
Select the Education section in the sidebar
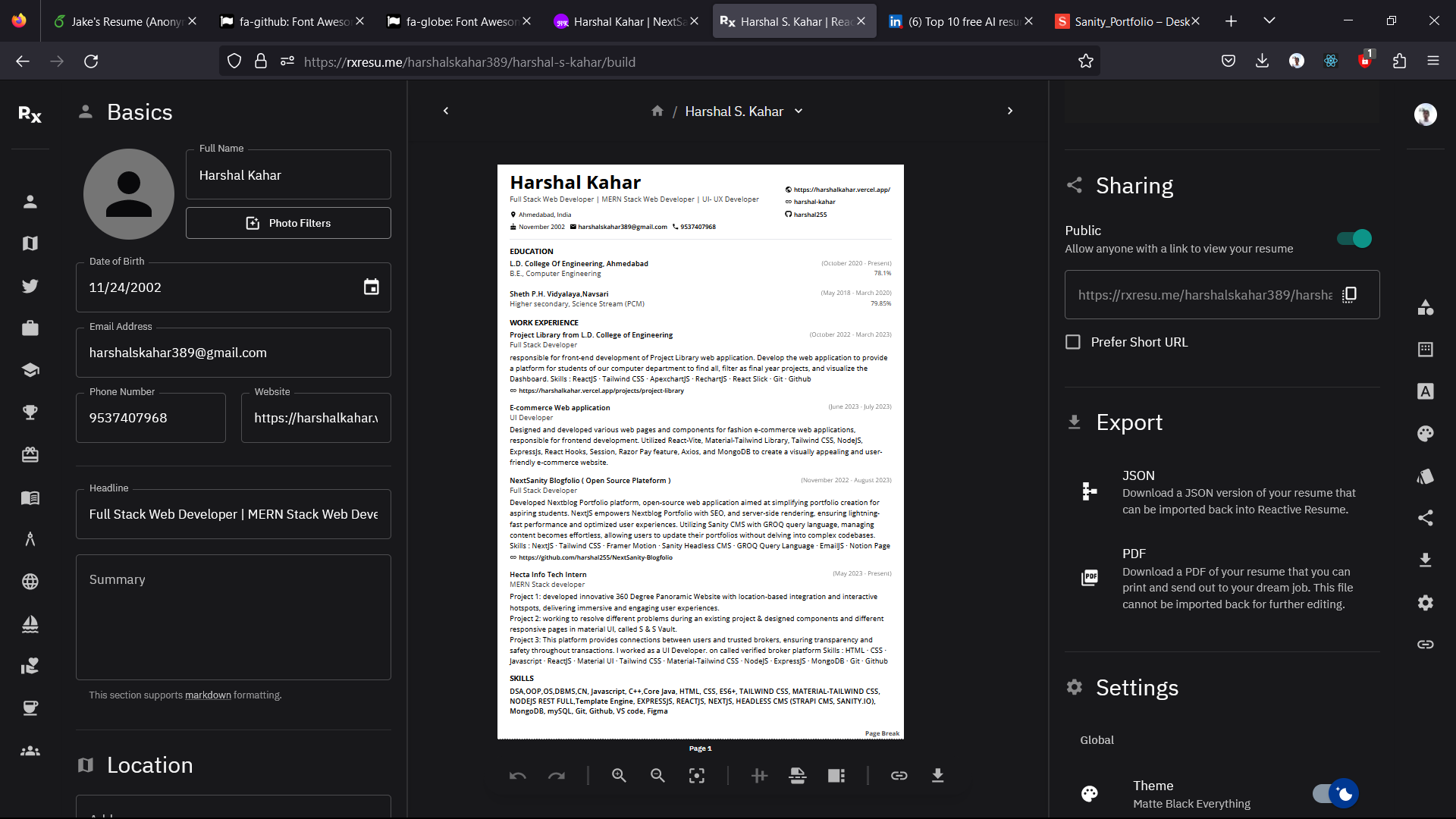click(x=30, y=370)
